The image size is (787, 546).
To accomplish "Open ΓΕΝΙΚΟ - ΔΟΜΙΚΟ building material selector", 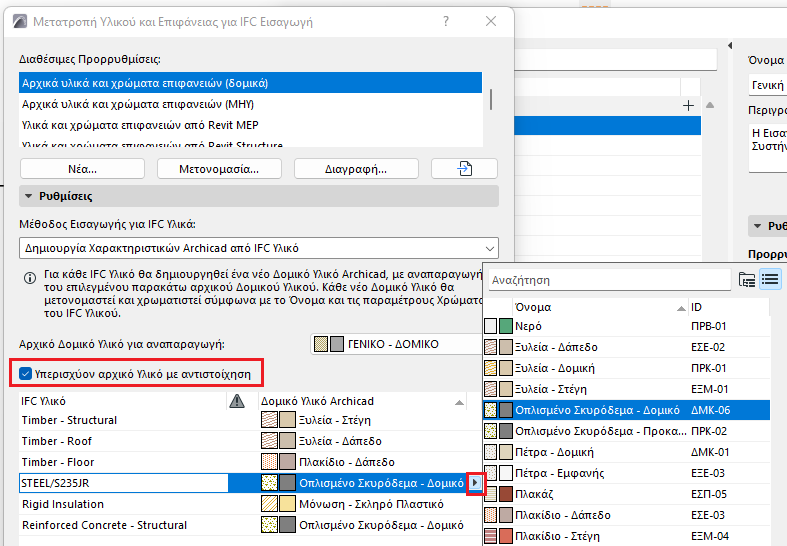I will [x=397, y=344].
